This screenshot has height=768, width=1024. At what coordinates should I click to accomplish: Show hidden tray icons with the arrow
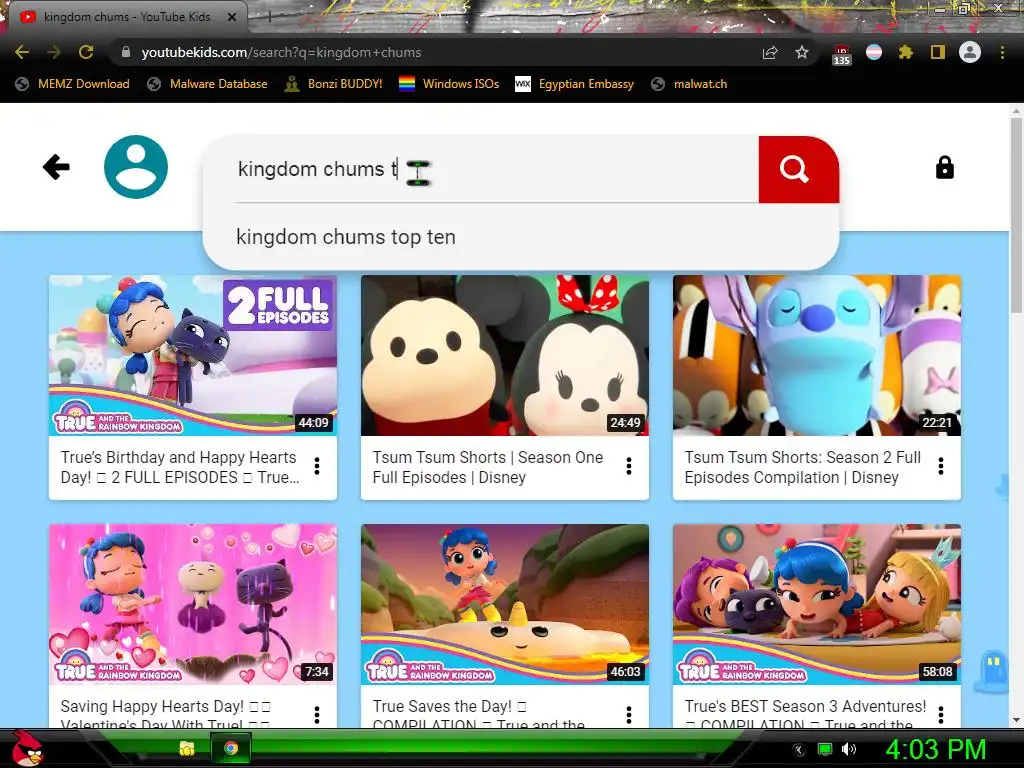799,750
